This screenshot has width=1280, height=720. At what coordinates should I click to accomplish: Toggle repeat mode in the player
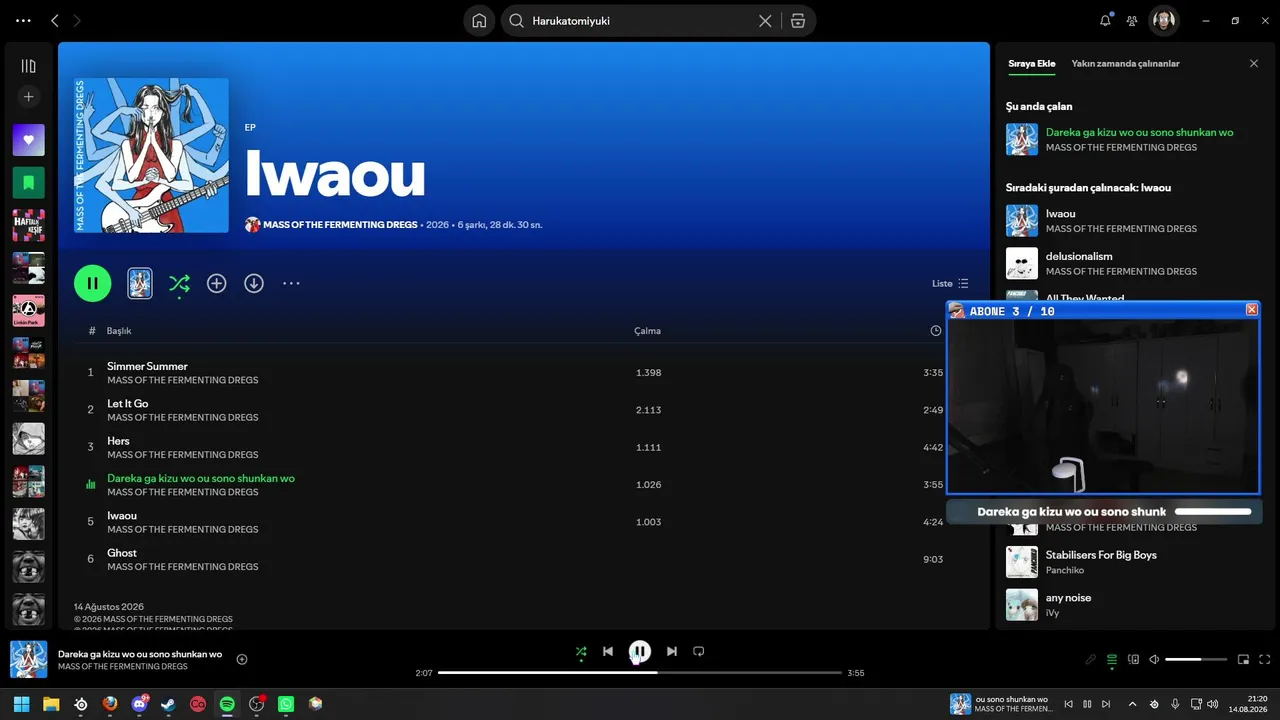click(699, 651)
